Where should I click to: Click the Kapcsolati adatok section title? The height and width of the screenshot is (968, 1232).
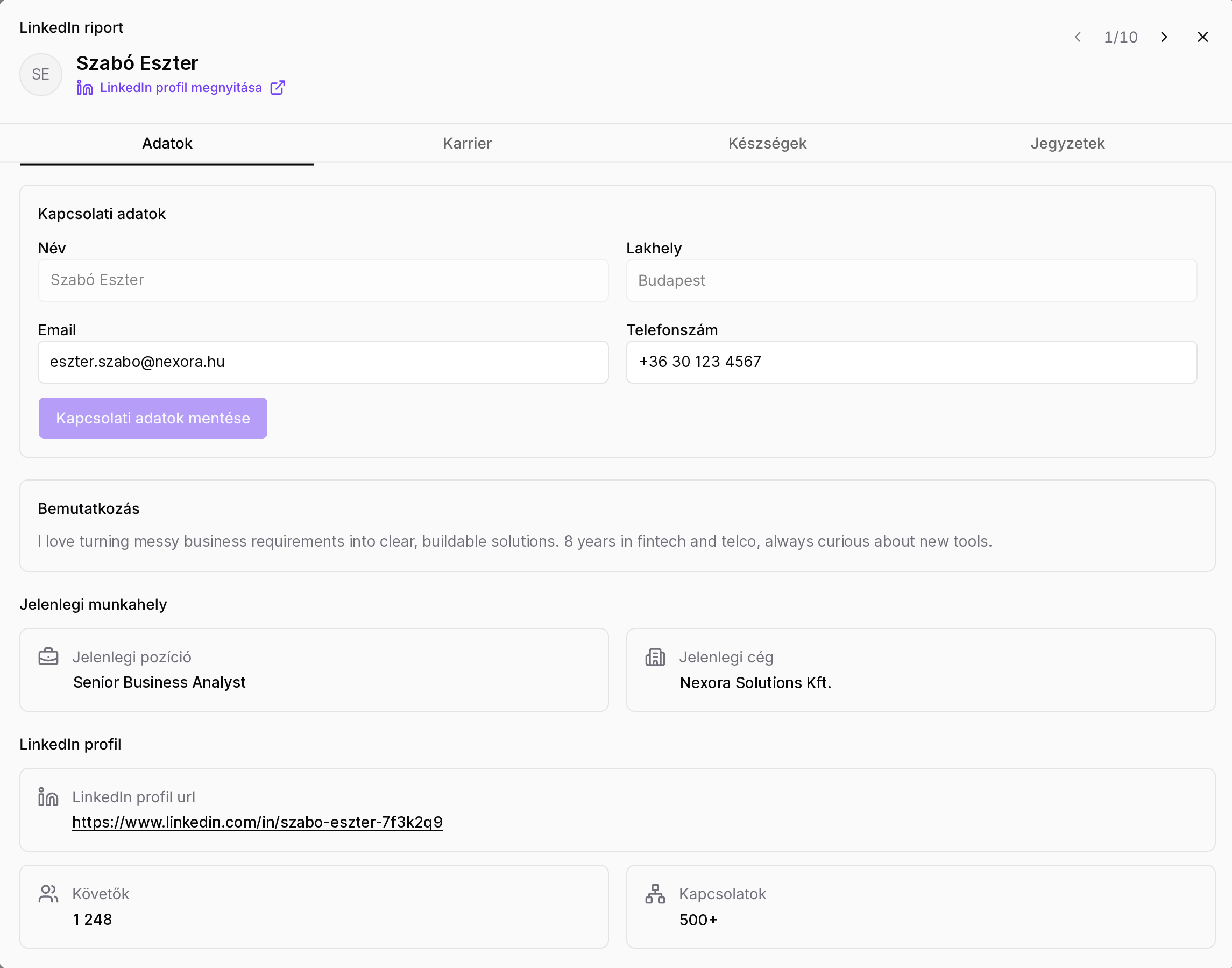102,214
